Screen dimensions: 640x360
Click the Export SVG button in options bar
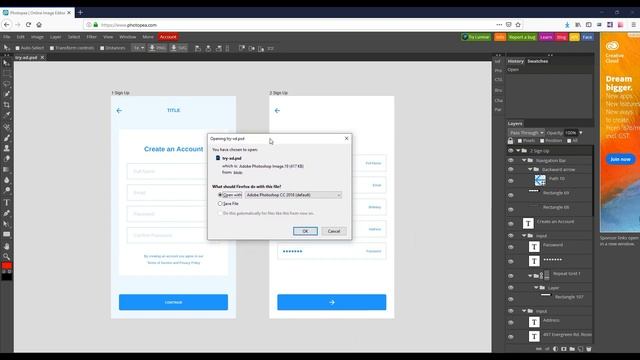point(178,48)
